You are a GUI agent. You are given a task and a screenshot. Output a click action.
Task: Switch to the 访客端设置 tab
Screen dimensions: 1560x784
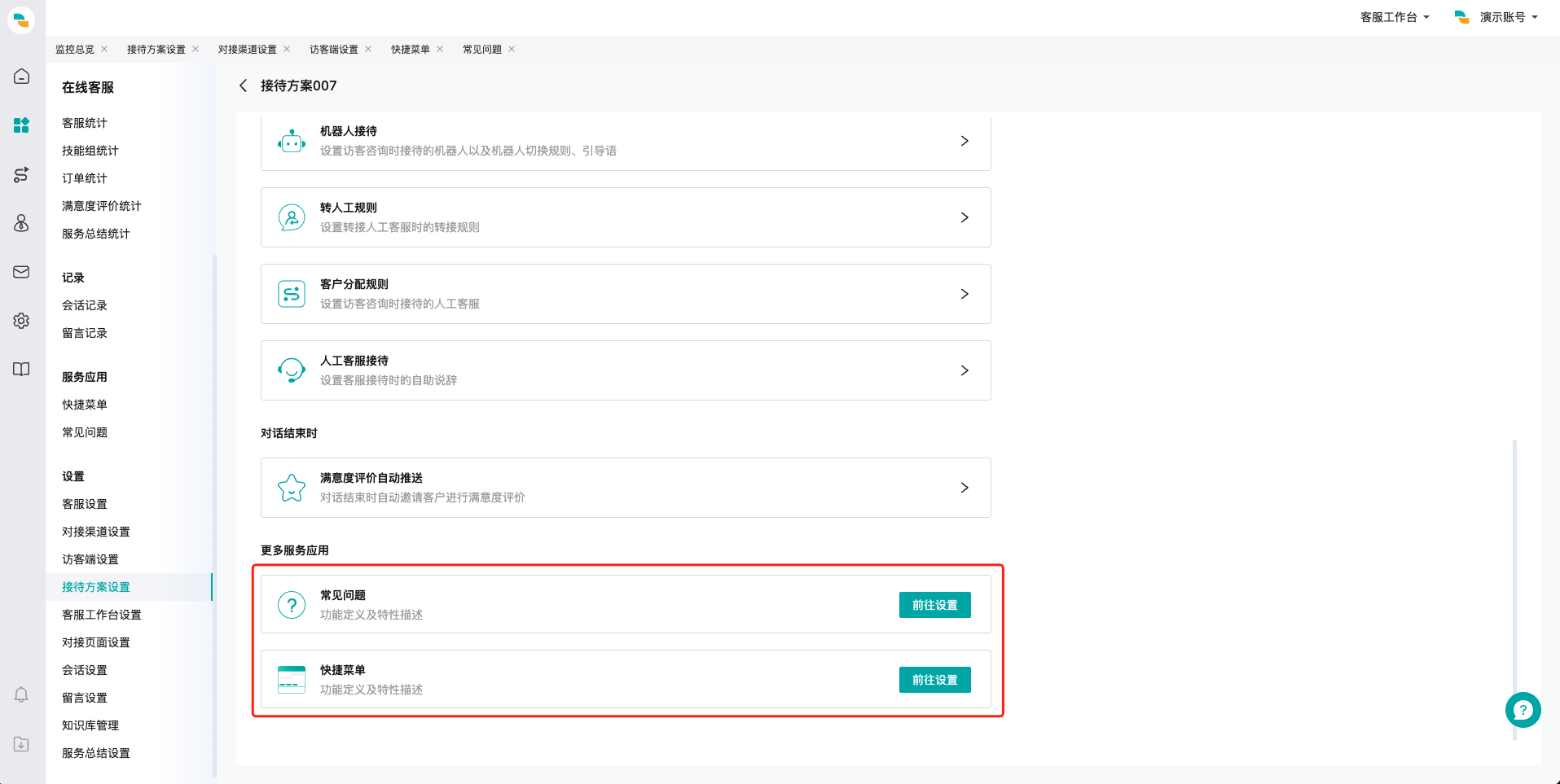(334, 49)
